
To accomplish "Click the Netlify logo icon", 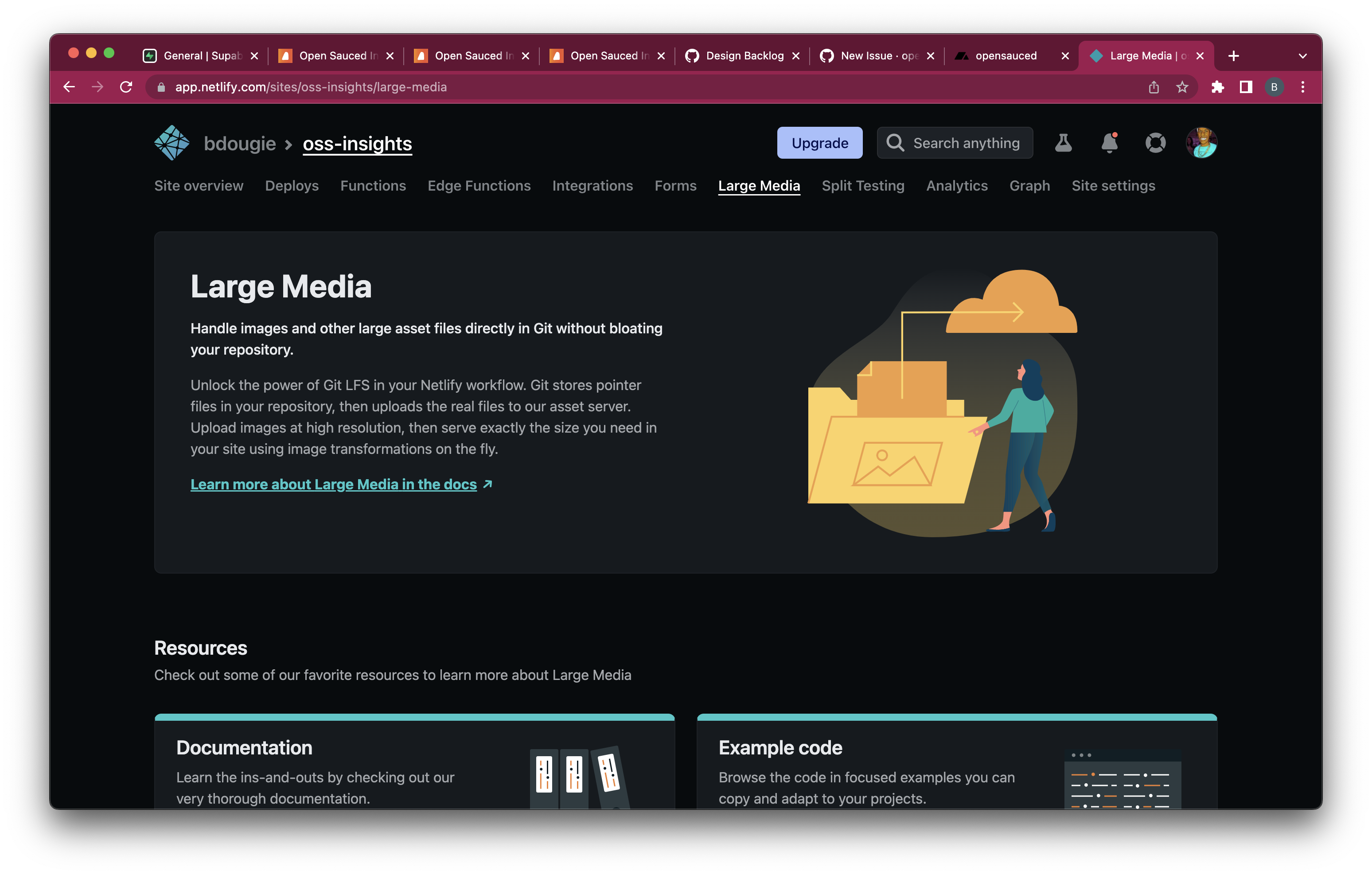I will [171, 142].
